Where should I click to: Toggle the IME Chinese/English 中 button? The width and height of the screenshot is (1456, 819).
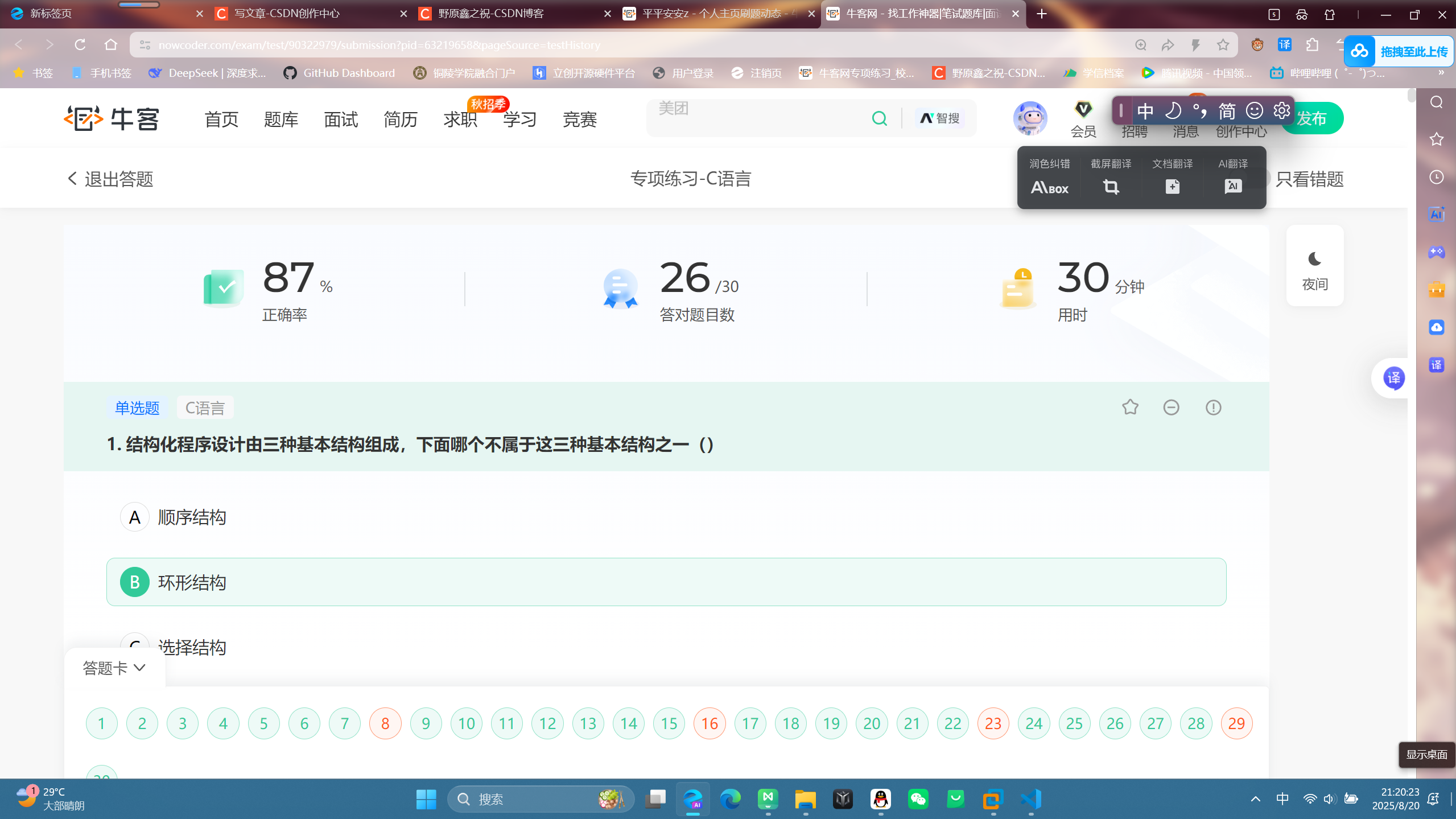pos(1145,110)
